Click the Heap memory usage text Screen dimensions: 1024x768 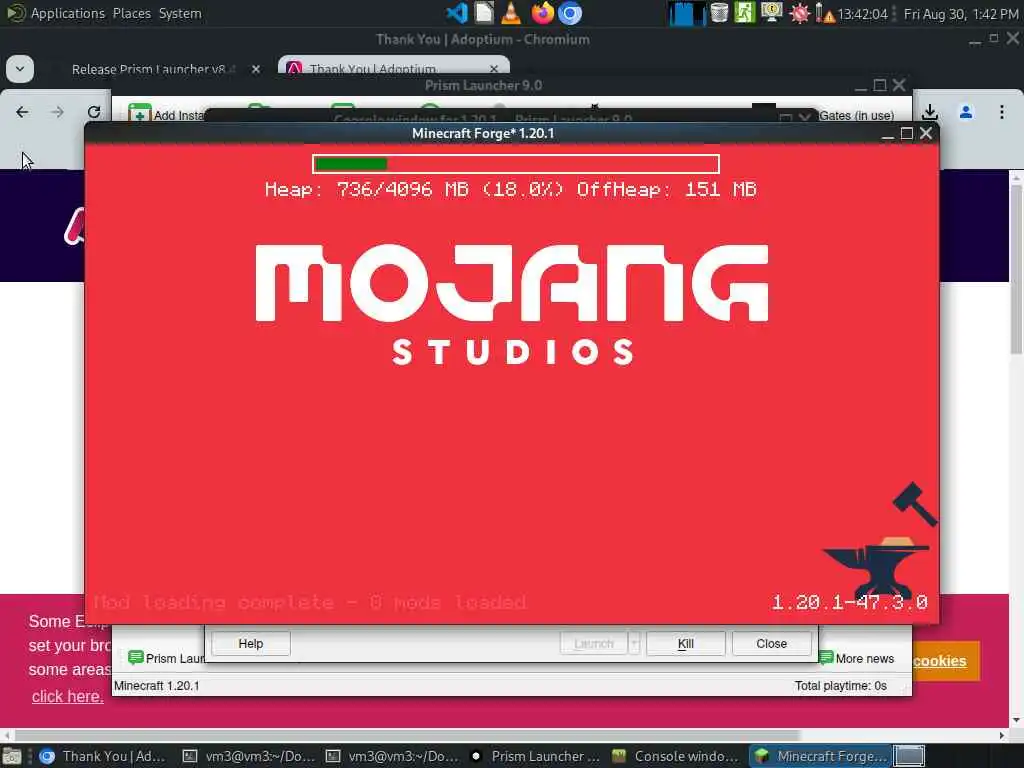coord(511,189)
